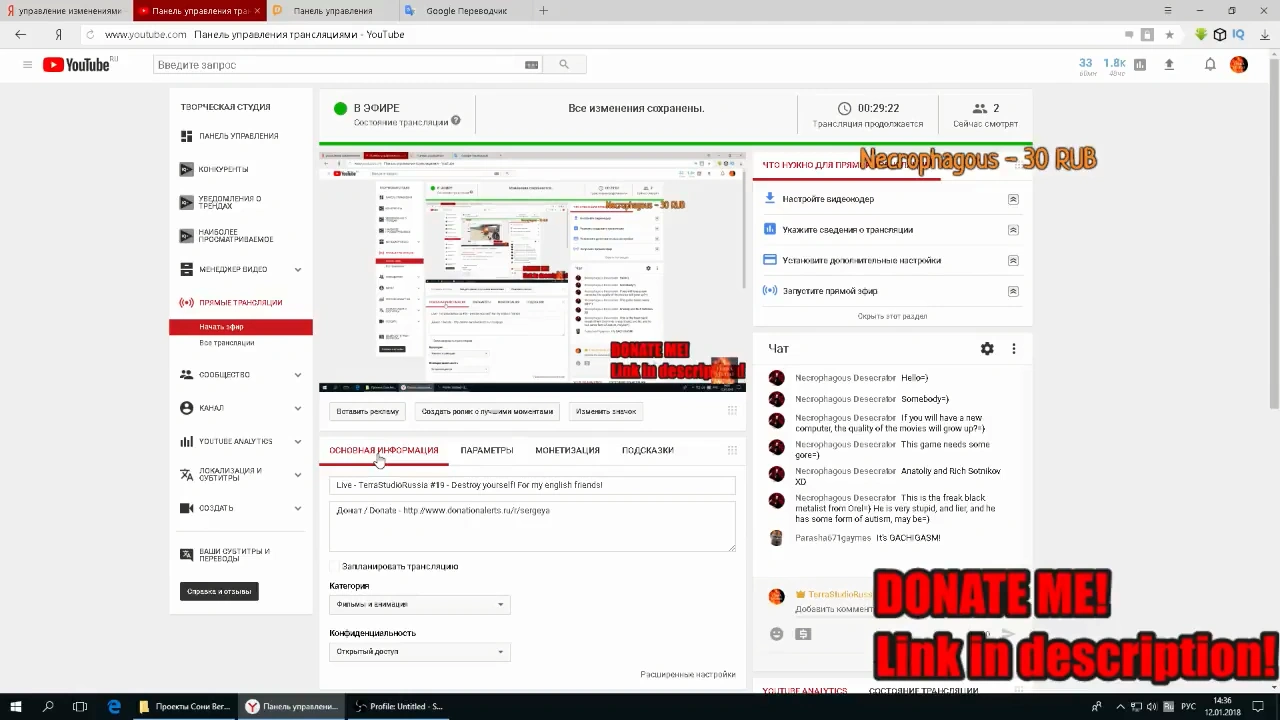Collapse the Настройте видеокодер checklist item
Screen dimensions: 1280x720
(x=1013, y=199)
